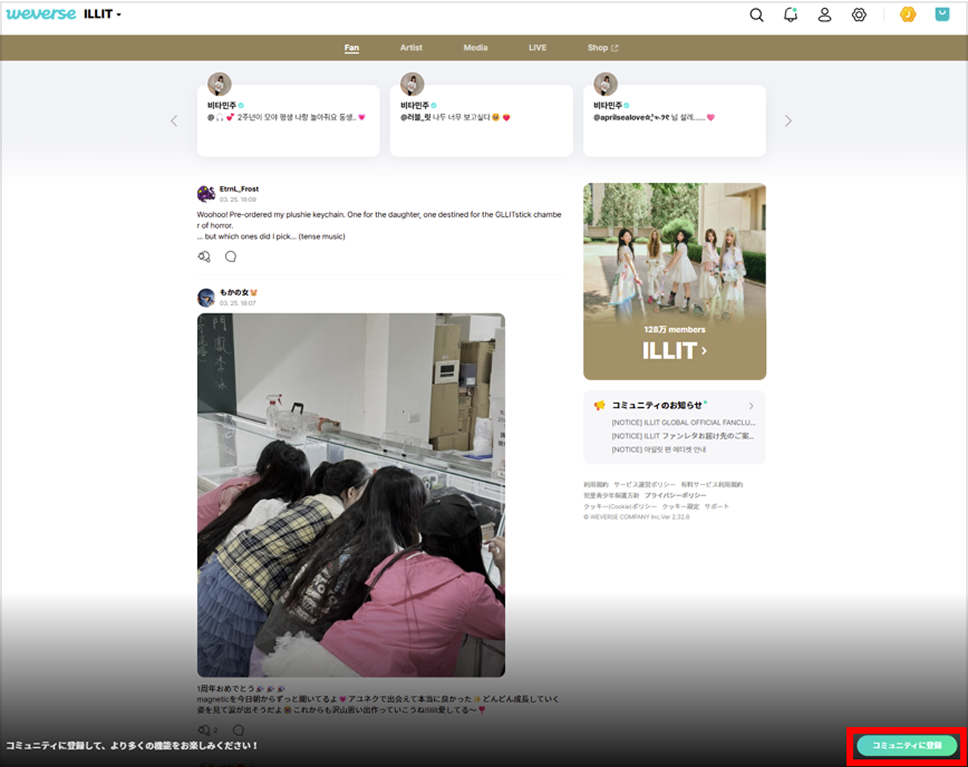Open the artist reply card mentioning @러블_릿
Screen dimensions: 968x767
[482, 121]
